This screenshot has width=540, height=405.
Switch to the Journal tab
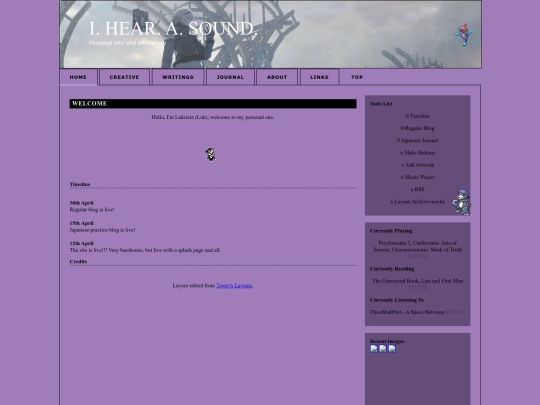[x=230, y=77]
